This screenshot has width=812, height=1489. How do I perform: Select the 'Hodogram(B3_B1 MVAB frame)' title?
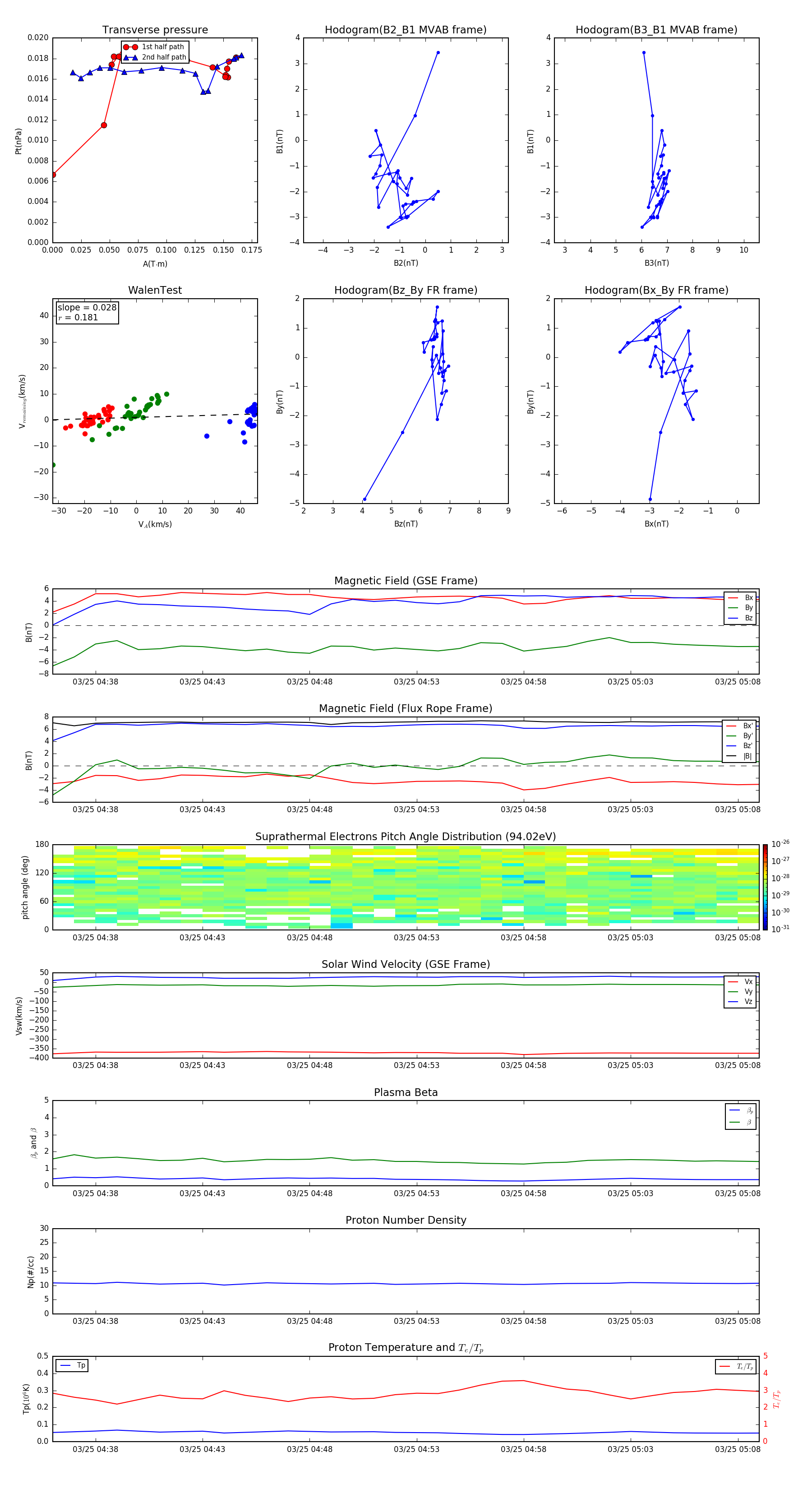point(656,30)
